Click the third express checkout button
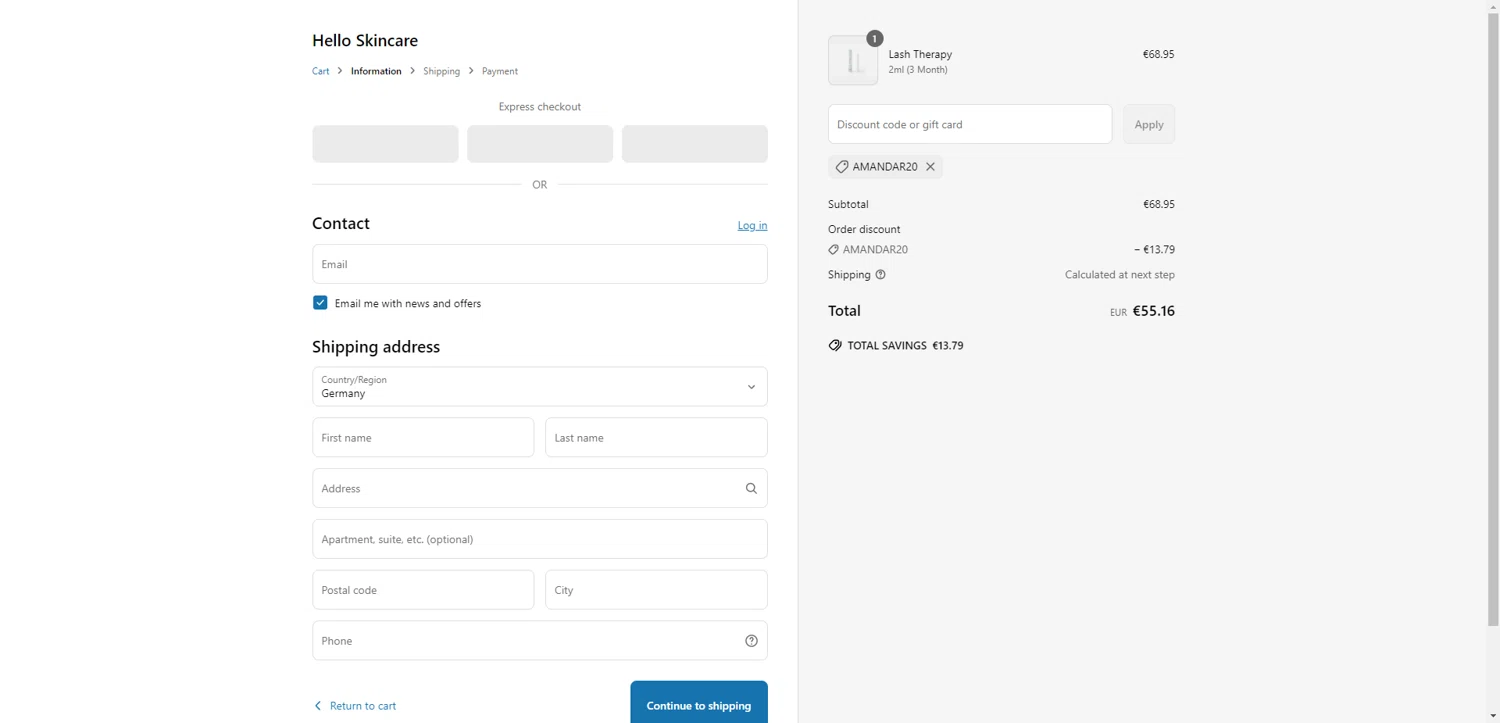 (x=695, y=144)
